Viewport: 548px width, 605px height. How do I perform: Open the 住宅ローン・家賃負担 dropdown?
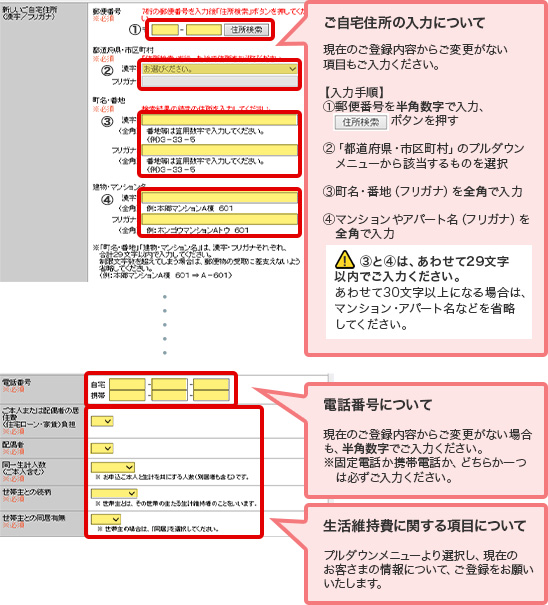click(102, 421)
